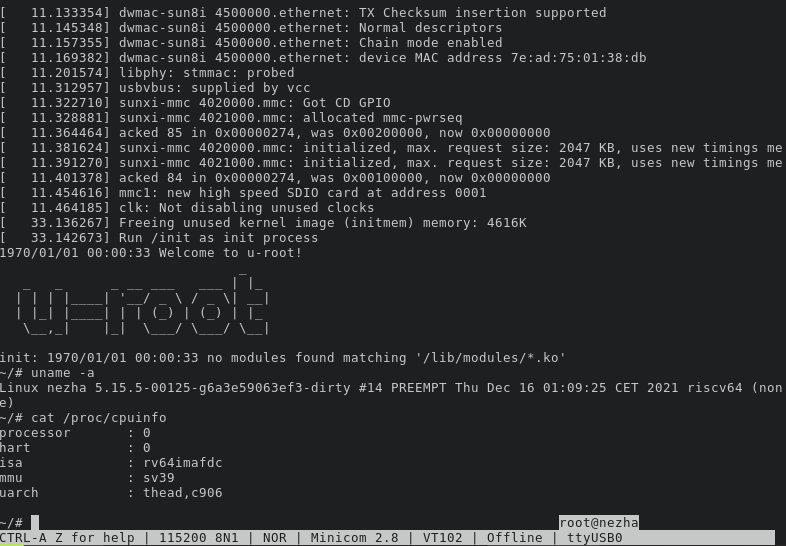
Task: Click 'Run /init as init process' line
Action: [x=159, y=238]
